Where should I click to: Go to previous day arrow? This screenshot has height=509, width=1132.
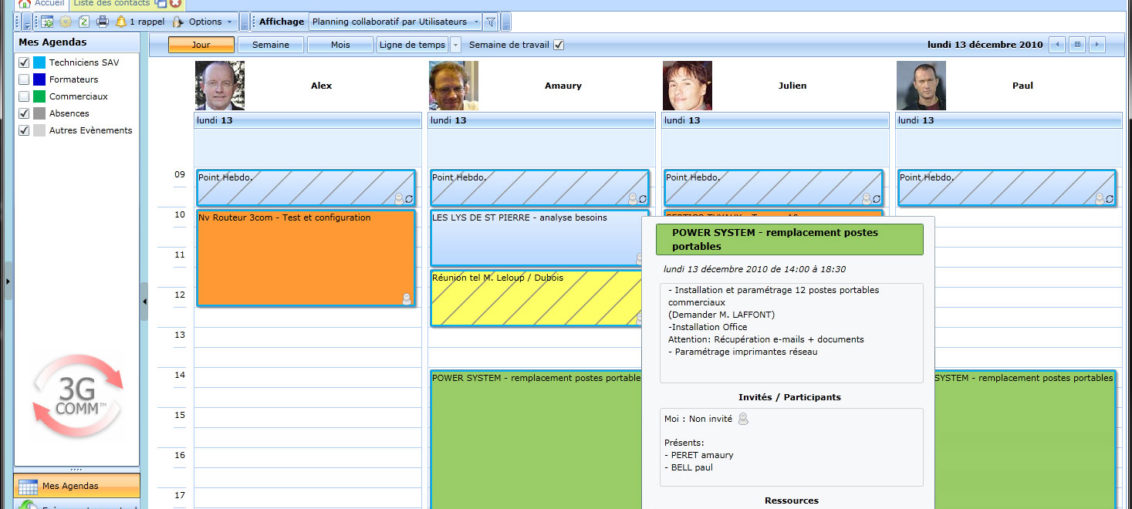(1057, 45)
